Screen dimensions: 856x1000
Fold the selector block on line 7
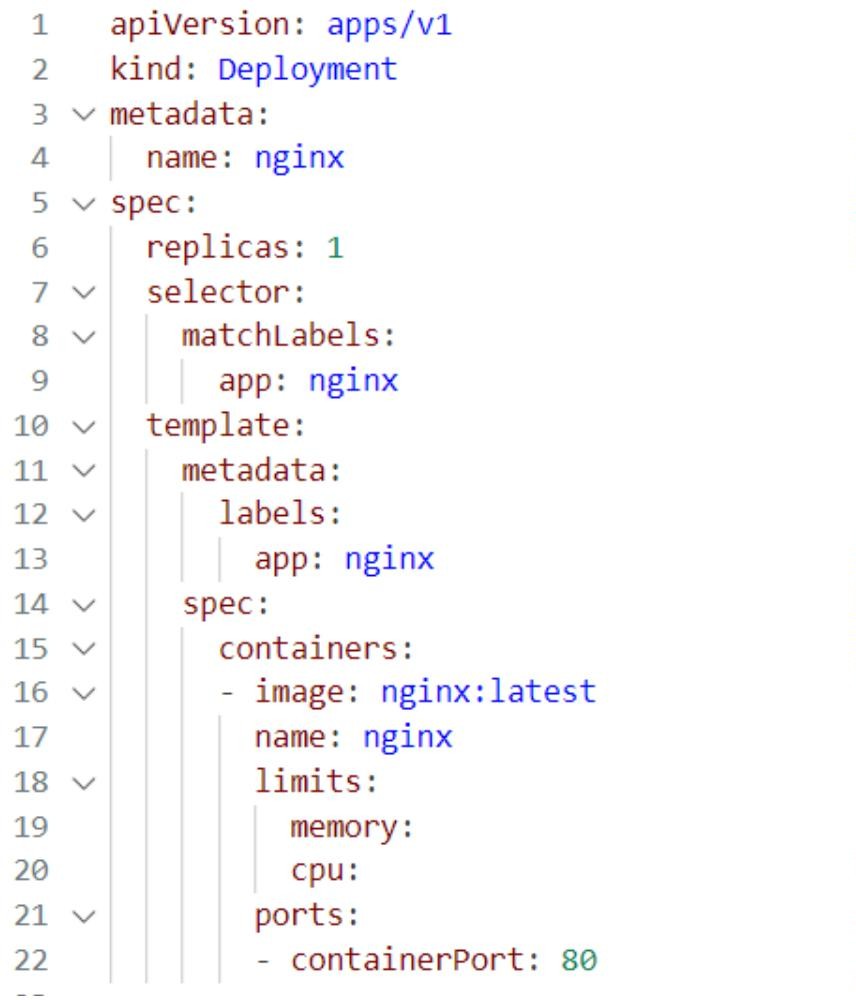click(84, 293)
